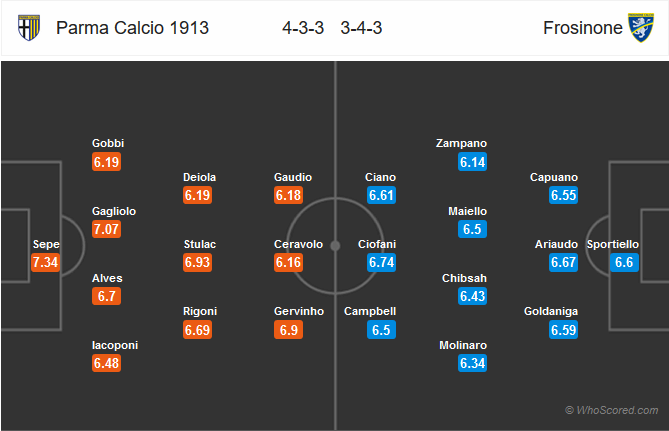Screen dimensions: 669x431
Task: Select Stulac's 6.93 rating badge
Action: [x=197, y=262]
